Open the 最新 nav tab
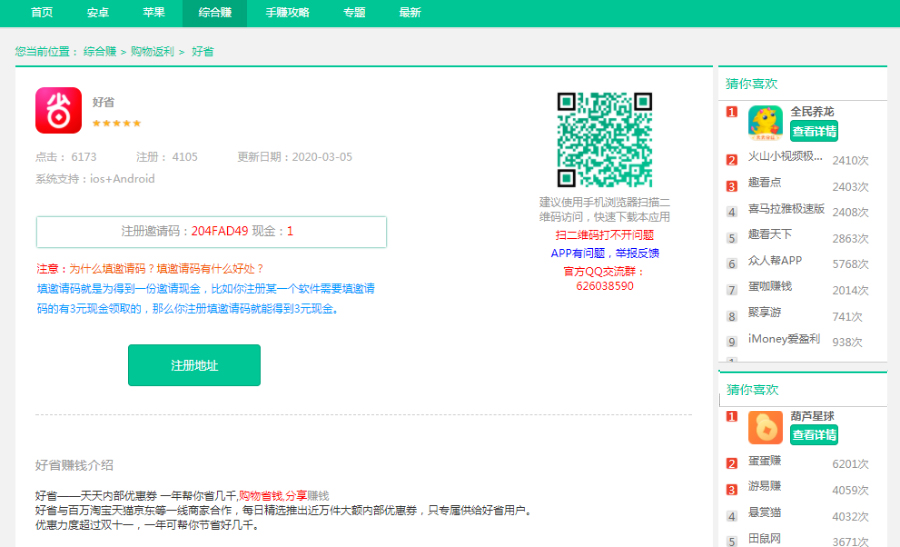The width and height of the screenshot is (900, 547). [410, 13]
